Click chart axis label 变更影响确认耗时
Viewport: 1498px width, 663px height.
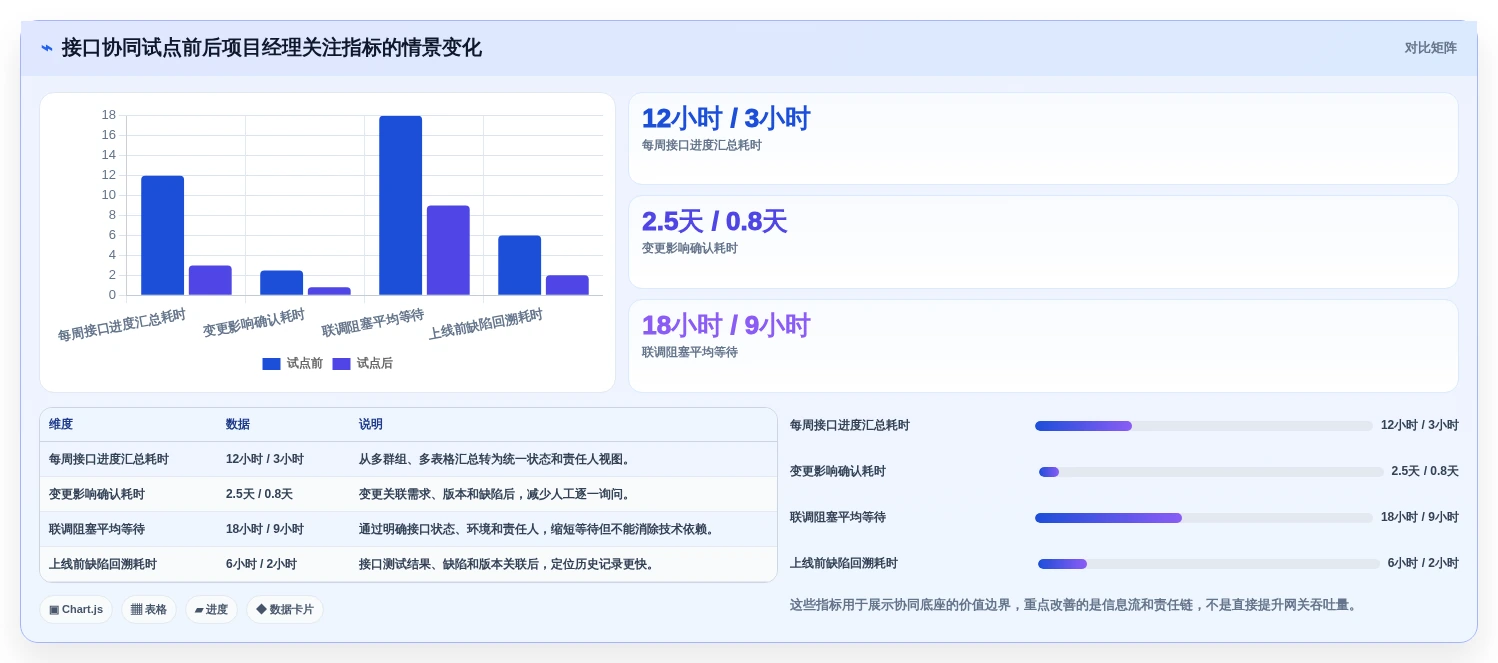(254, 324)
